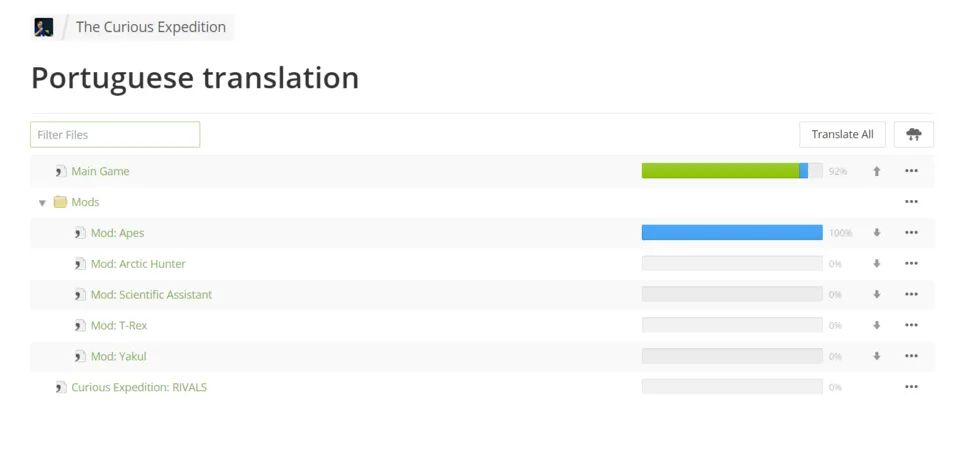This screenshot has height=461, width=960.
Task: Click the project avatar icon in the breadcrumb
Action: point(43,27)
